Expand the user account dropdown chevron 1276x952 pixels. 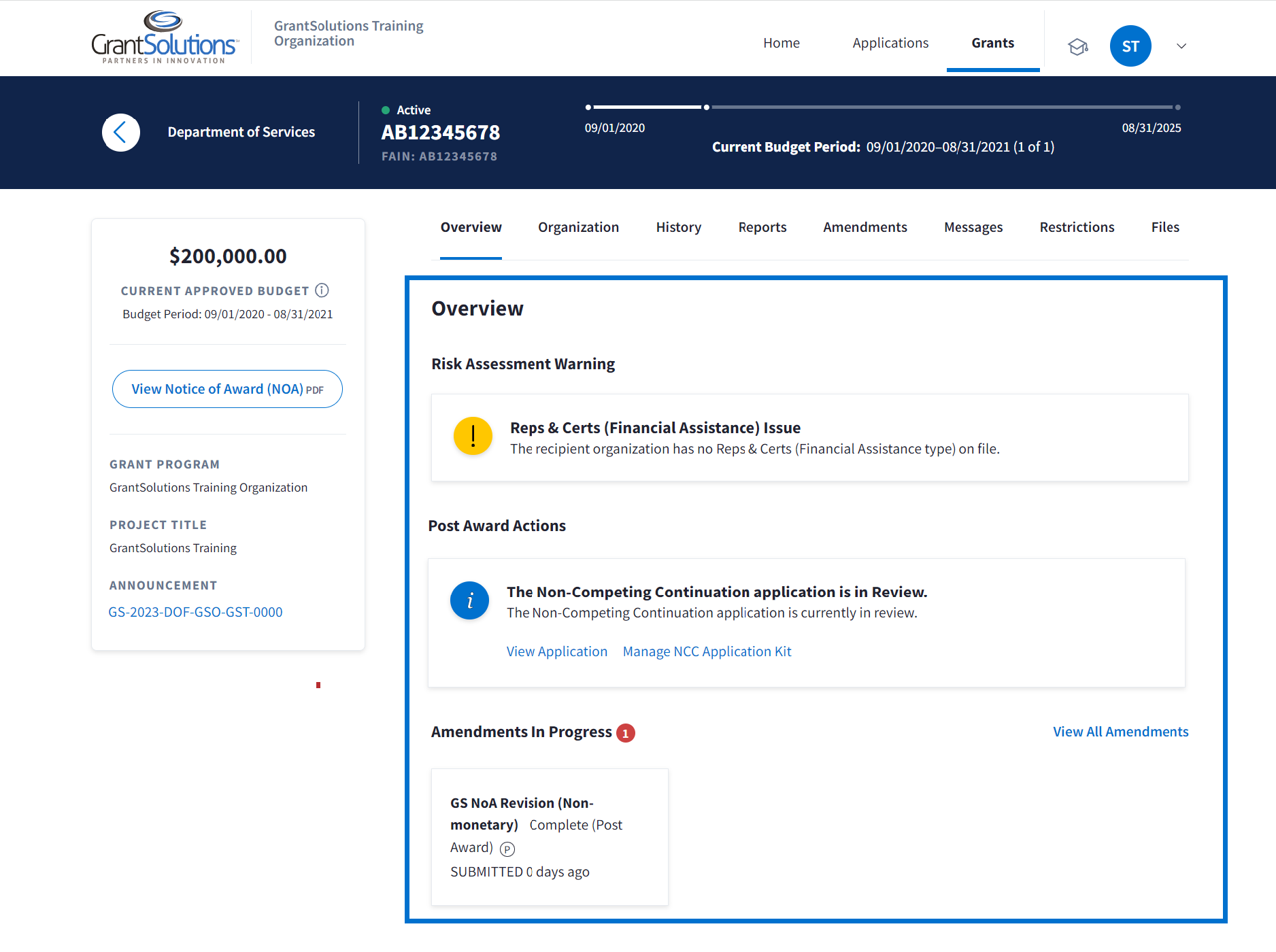point(1181,46)
